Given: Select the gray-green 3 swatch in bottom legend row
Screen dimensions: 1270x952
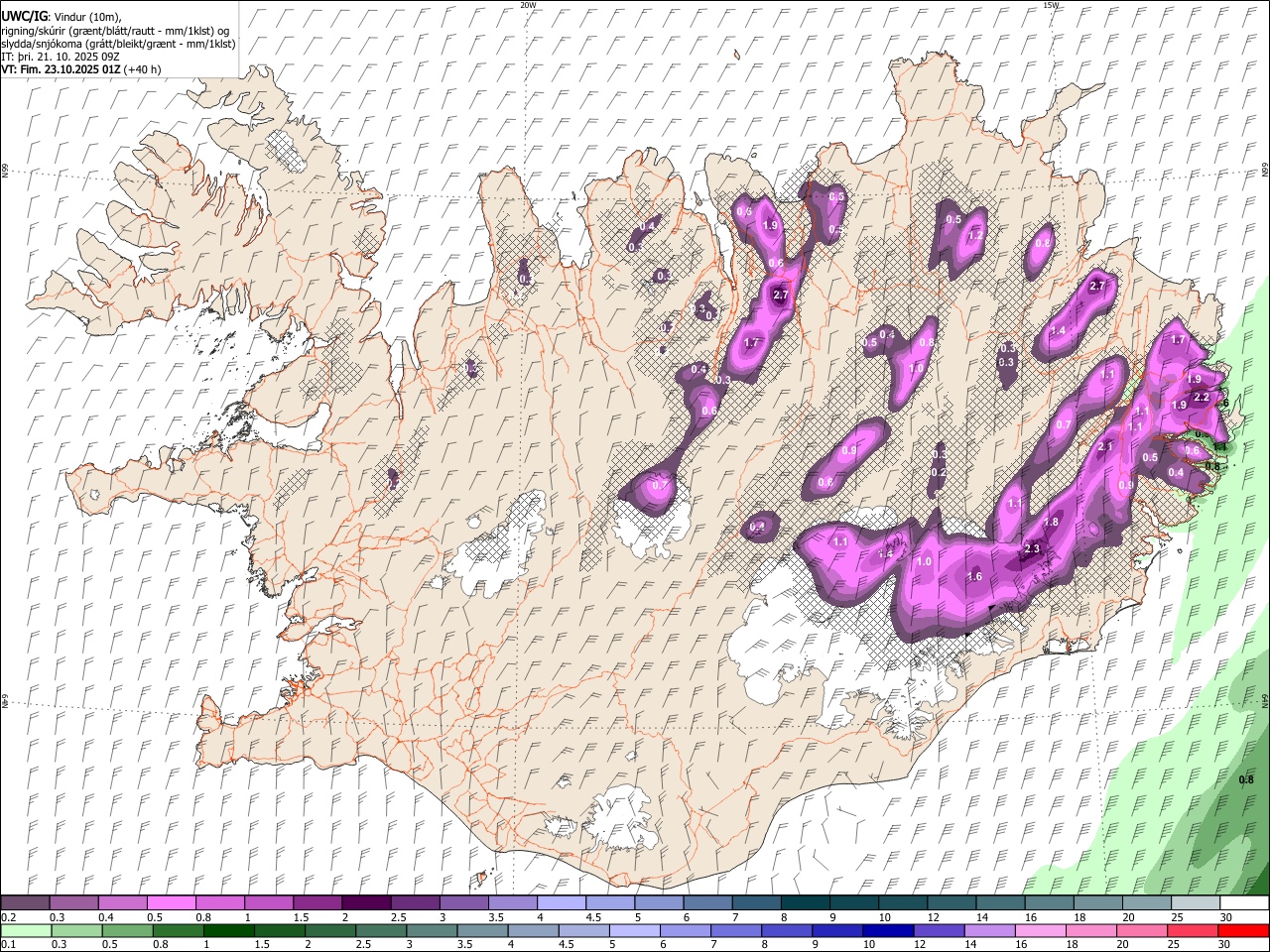Looking at the screenshot, I should click(432, 930).
